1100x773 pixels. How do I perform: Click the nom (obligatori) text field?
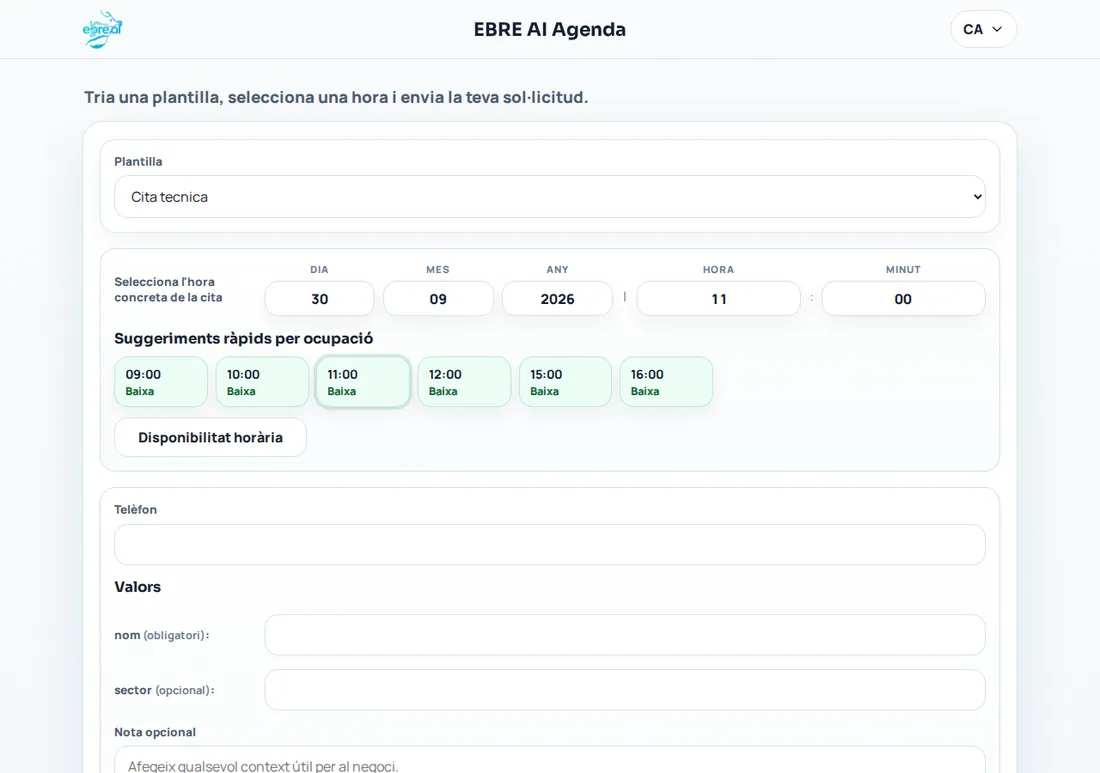[624, 635]
